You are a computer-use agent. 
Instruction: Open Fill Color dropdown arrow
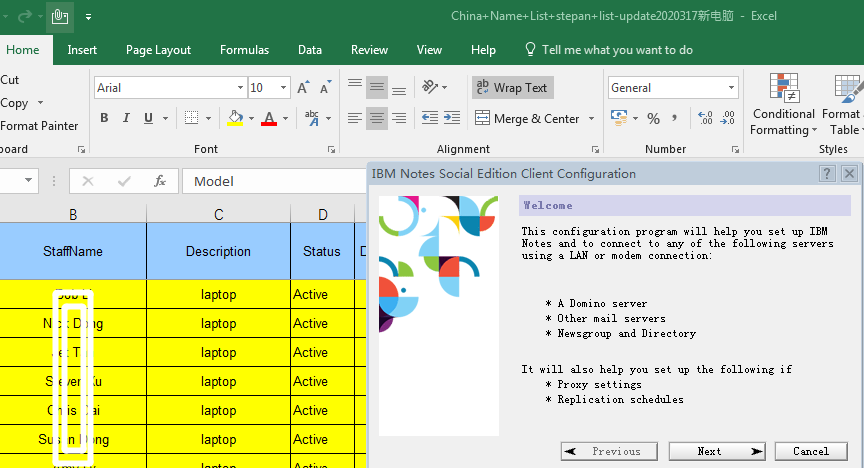[x=251, y=118]
